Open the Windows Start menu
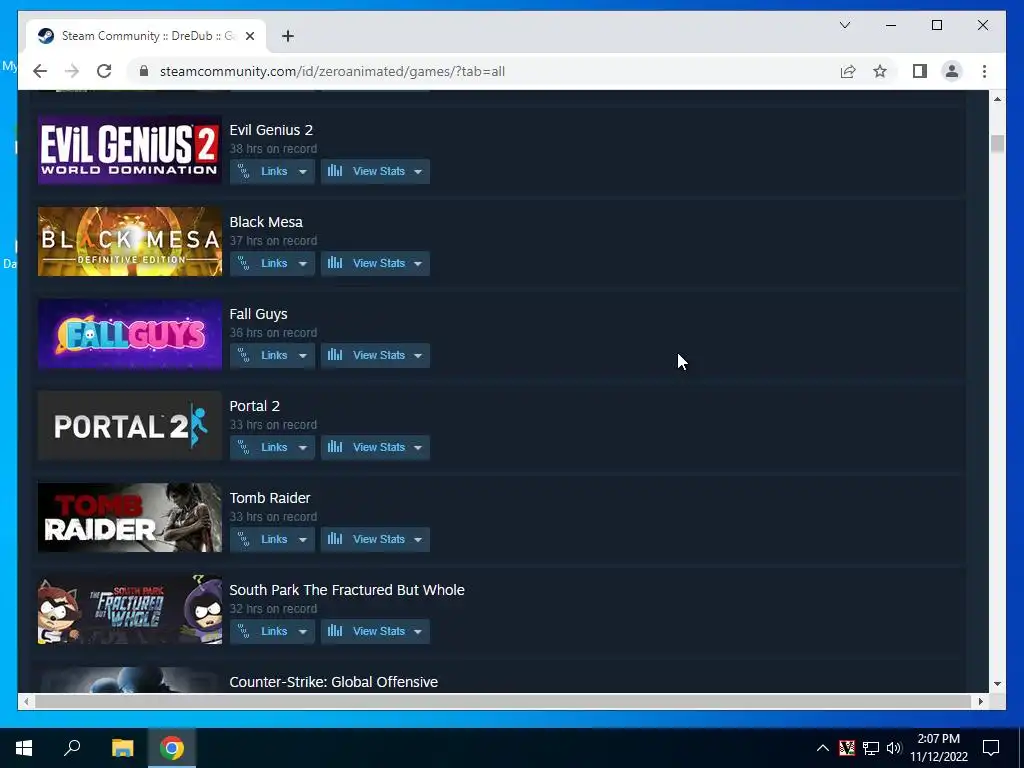Viewport: 1024px width, 768px height. [24, 748]
